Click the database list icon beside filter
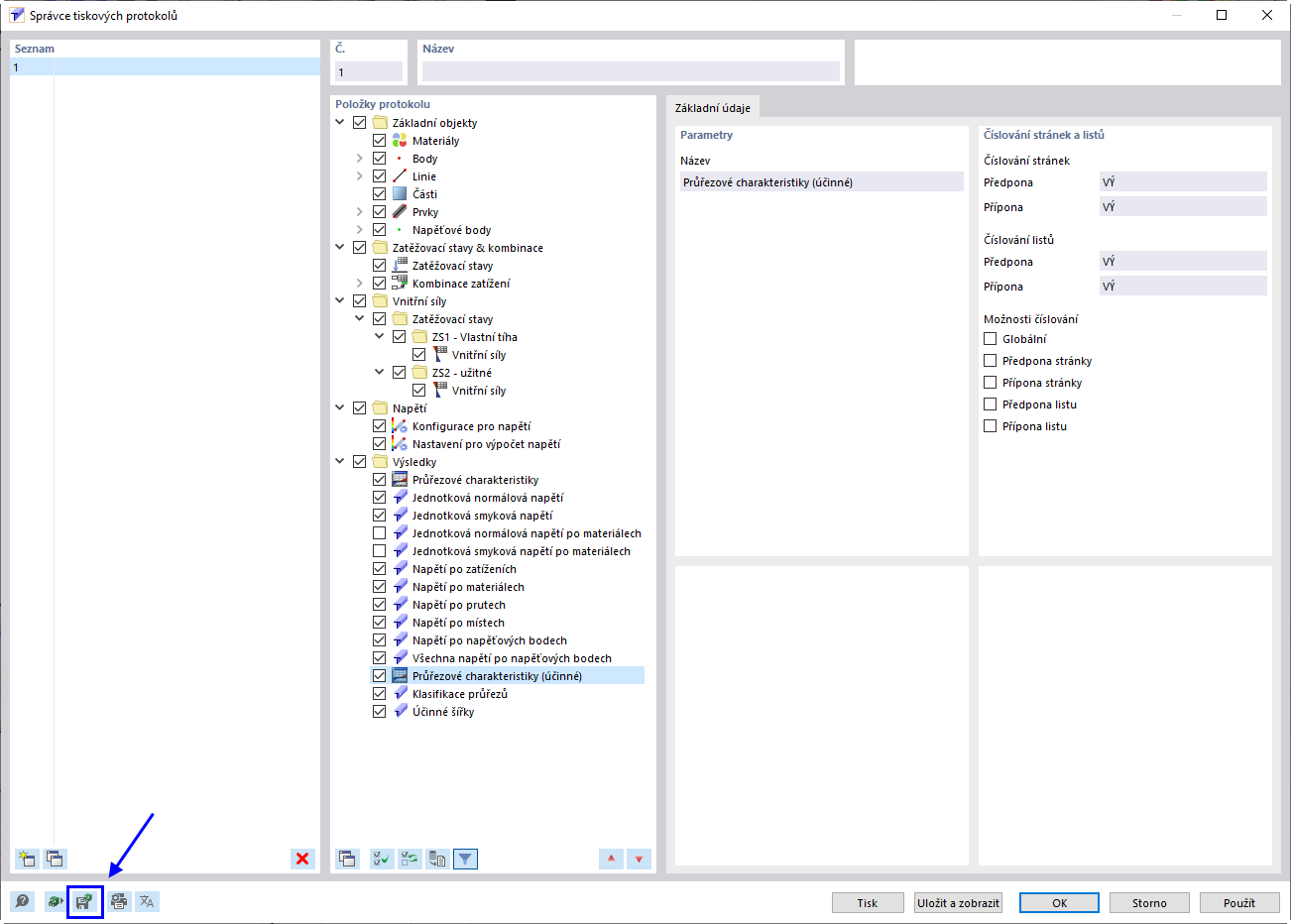The image size is (1291, 924). point(437,859)
